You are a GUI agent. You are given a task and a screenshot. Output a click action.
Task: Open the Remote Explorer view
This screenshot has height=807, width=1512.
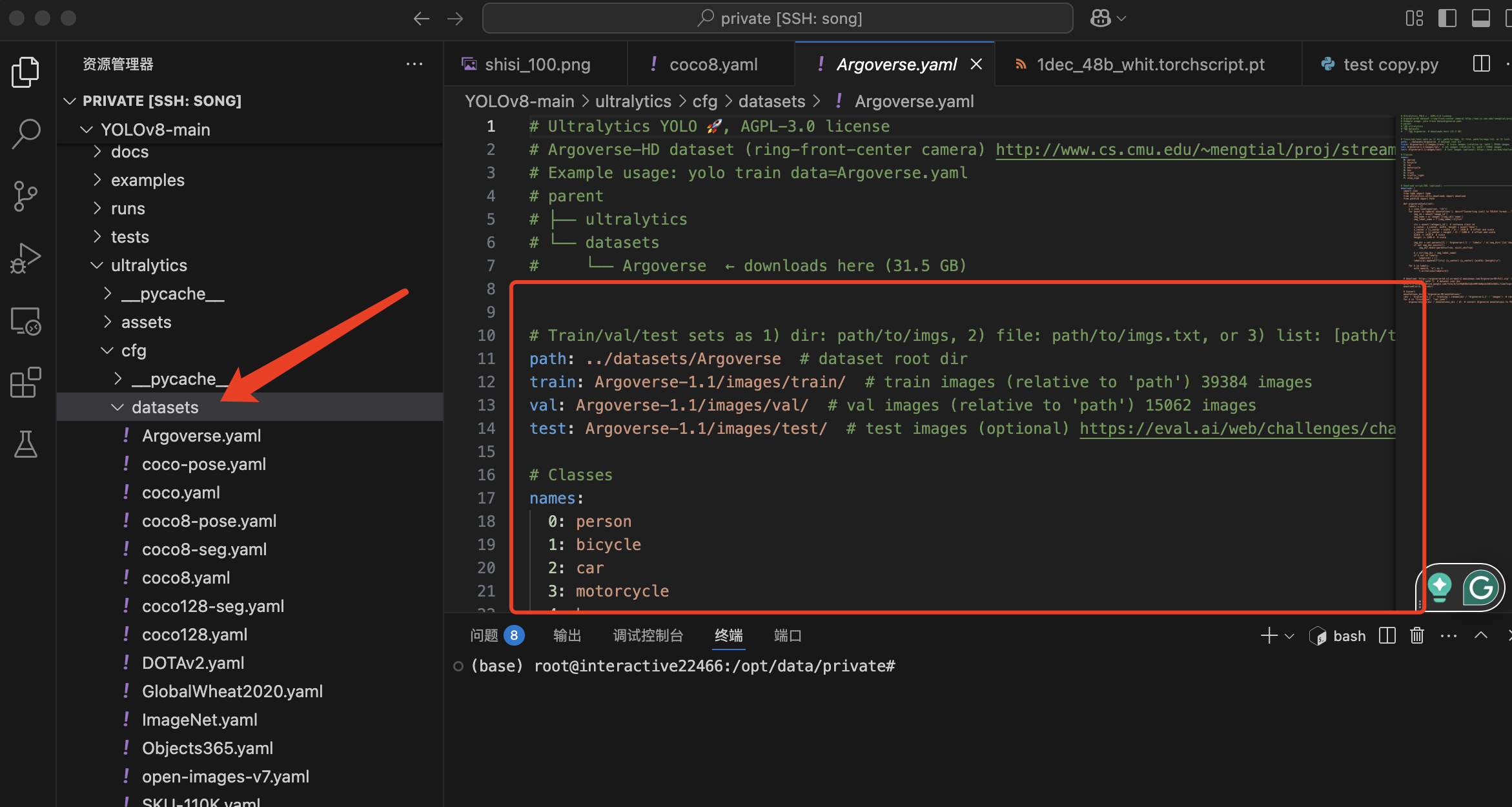(x=26, y=321)
